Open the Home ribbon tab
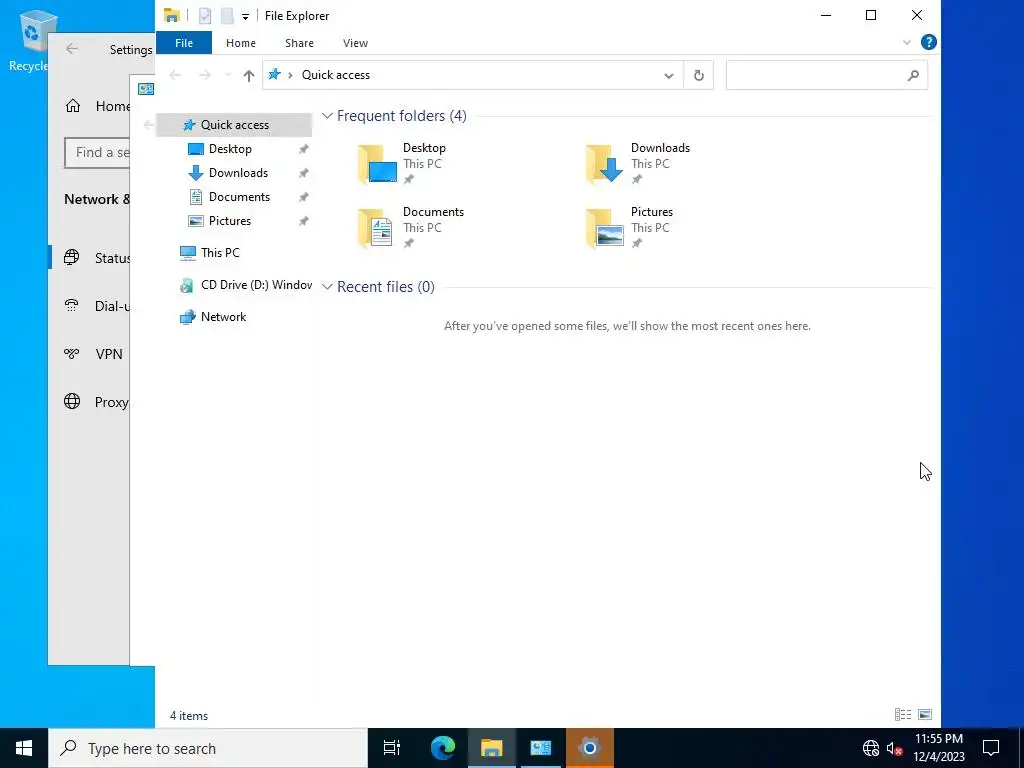The width and height of the screenshot is (1024, 768). point(241,43)
